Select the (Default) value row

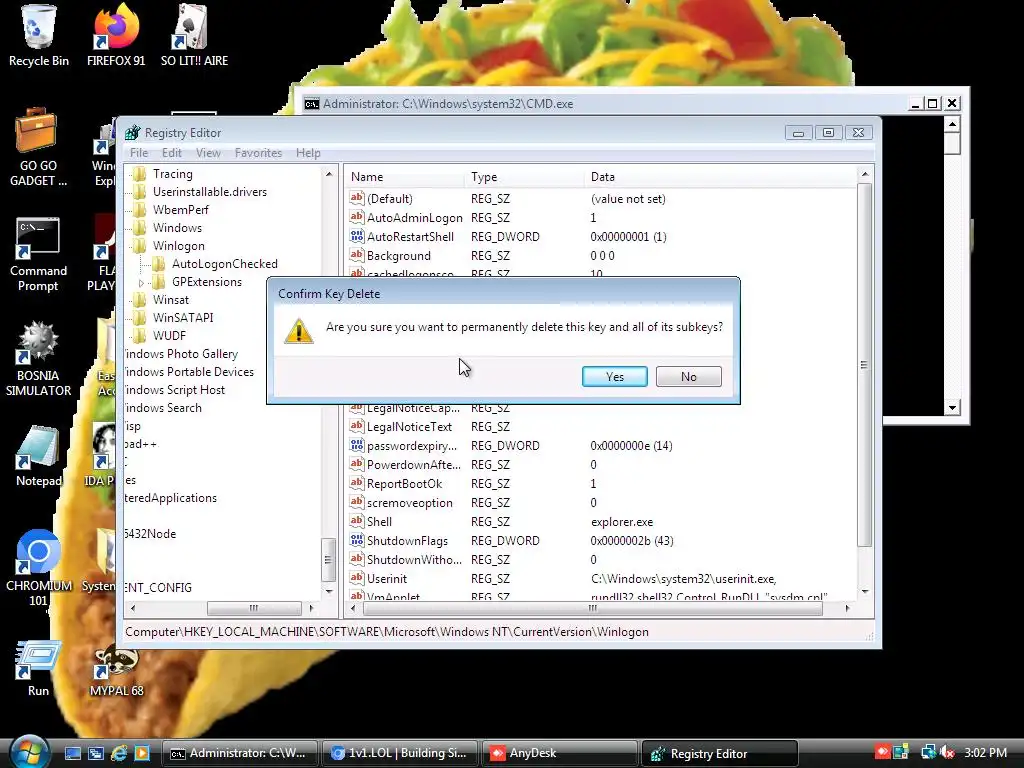tap(601, 199)
